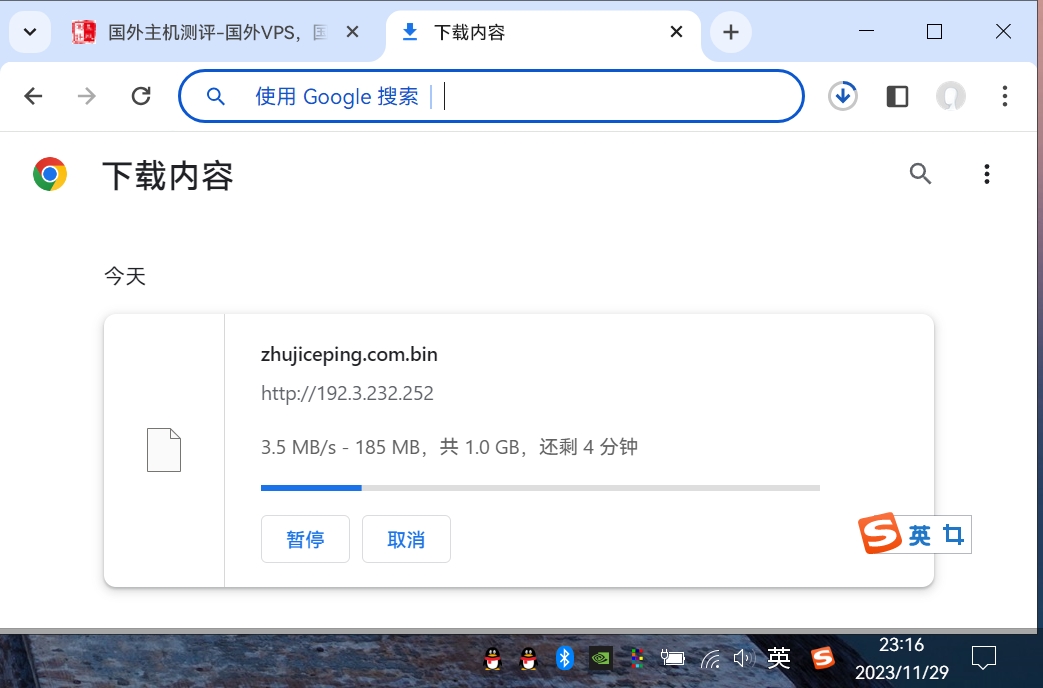Open the user profile avatar
Viewport: 1043px width, 688px height.
click(x=951, y=96)
